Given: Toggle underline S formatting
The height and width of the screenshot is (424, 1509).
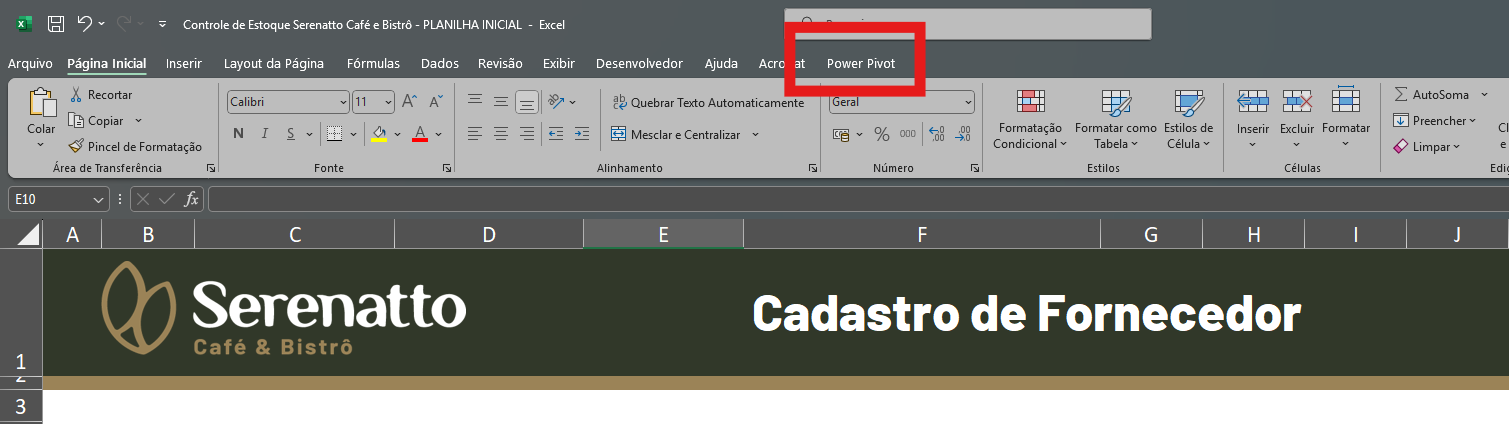Looking at the screenshot, I should tap(291, 134).
